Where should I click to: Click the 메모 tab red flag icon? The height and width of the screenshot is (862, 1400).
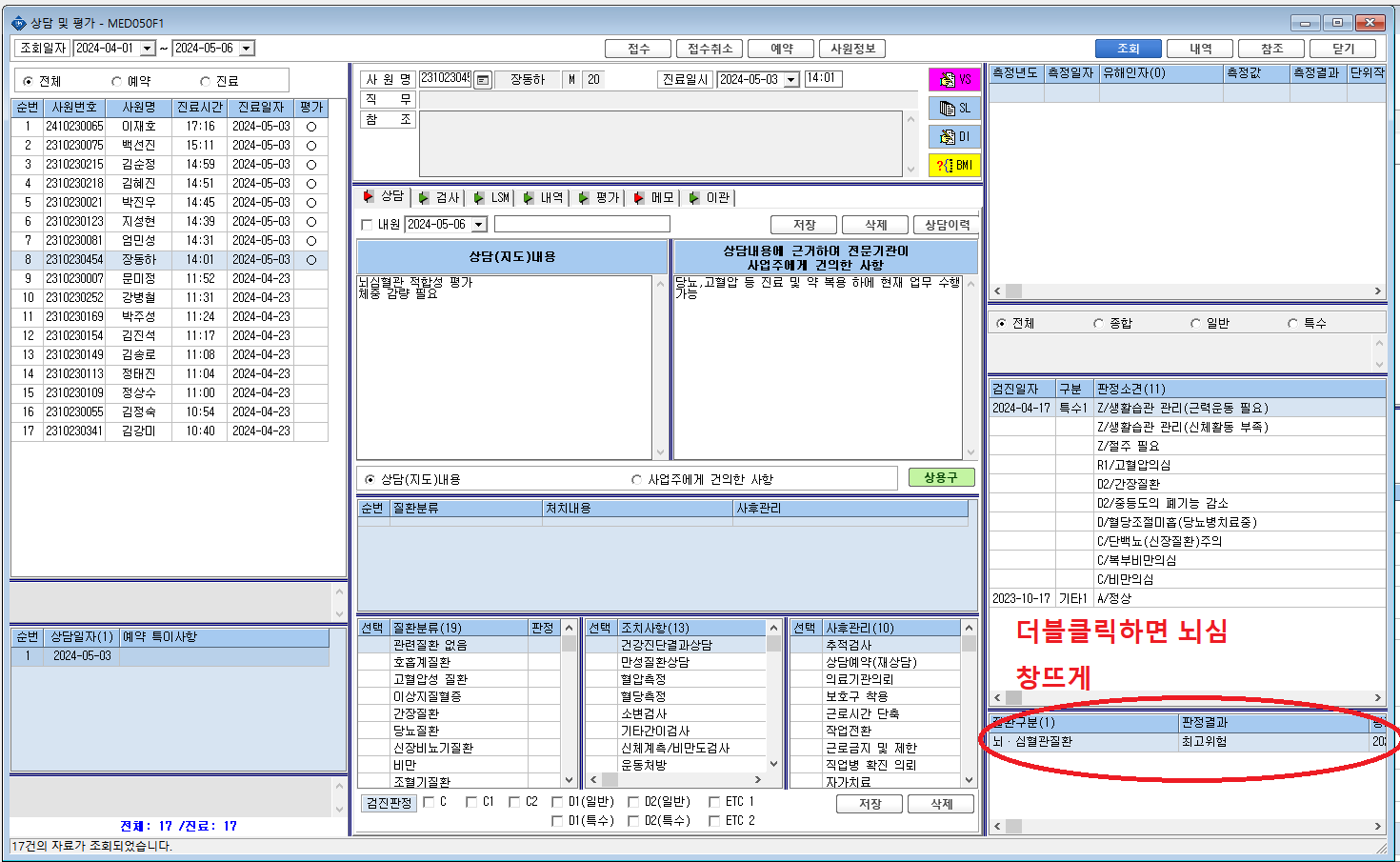point(639,198)
